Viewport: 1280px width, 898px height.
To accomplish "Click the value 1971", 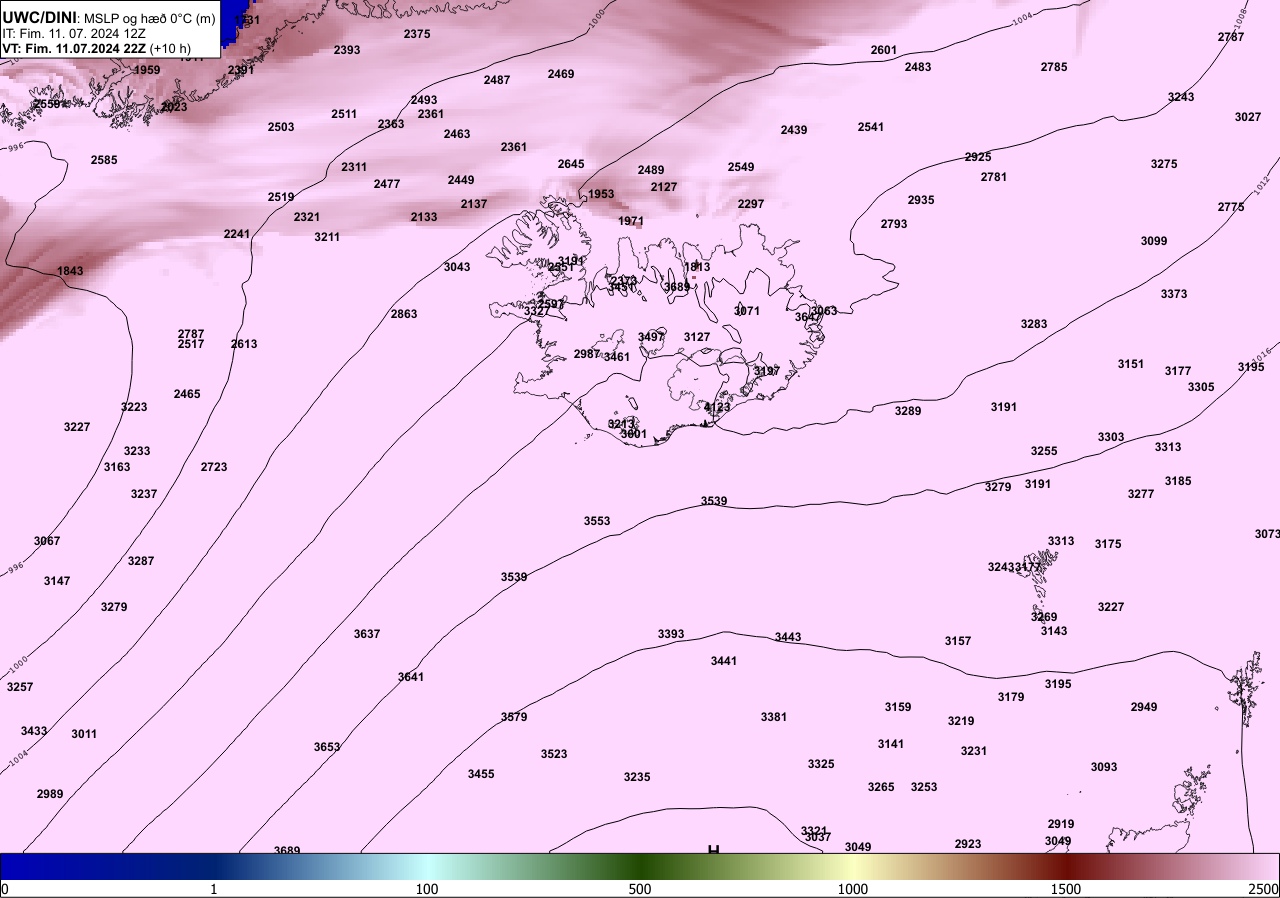I will pos(631,221).
